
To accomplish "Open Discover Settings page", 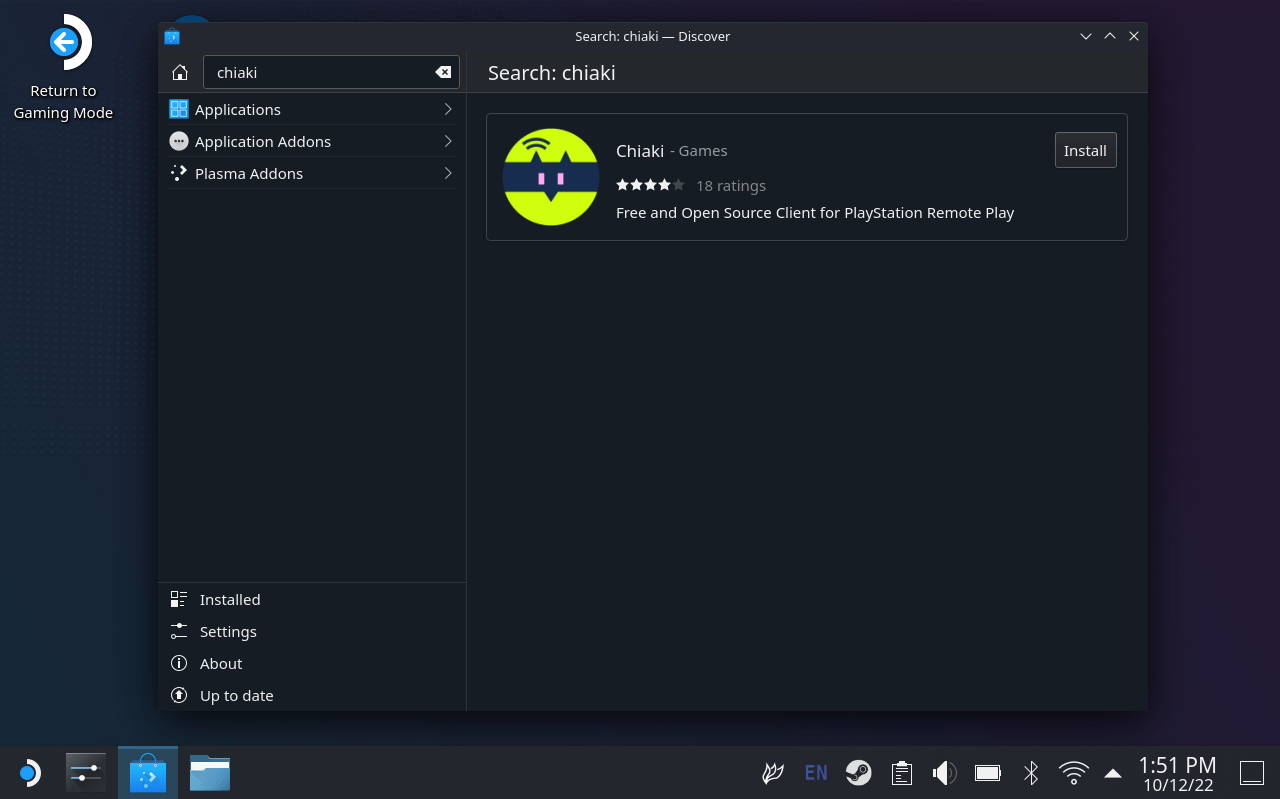I will click(x=312, y=631).
